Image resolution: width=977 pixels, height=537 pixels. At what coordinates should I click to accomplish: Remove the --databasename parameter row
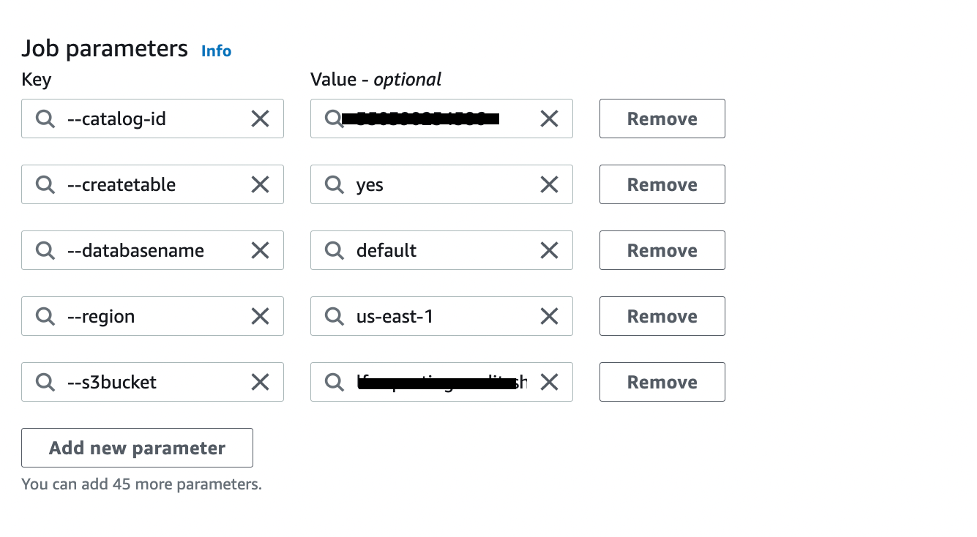[x=662, y=251]
